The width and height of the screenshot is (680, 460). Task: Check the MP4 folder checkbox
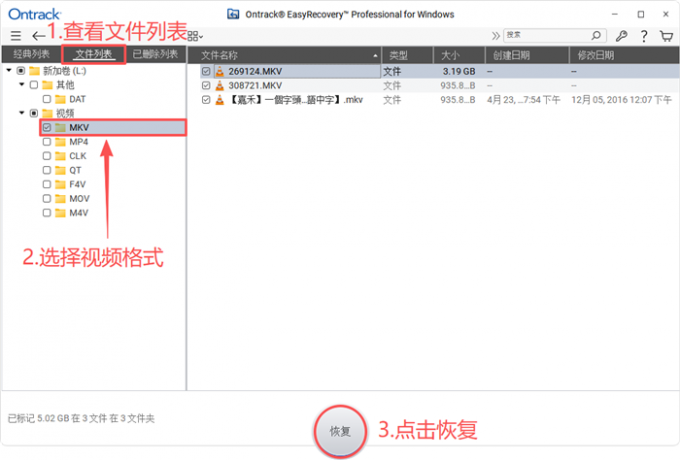(47, 142)
